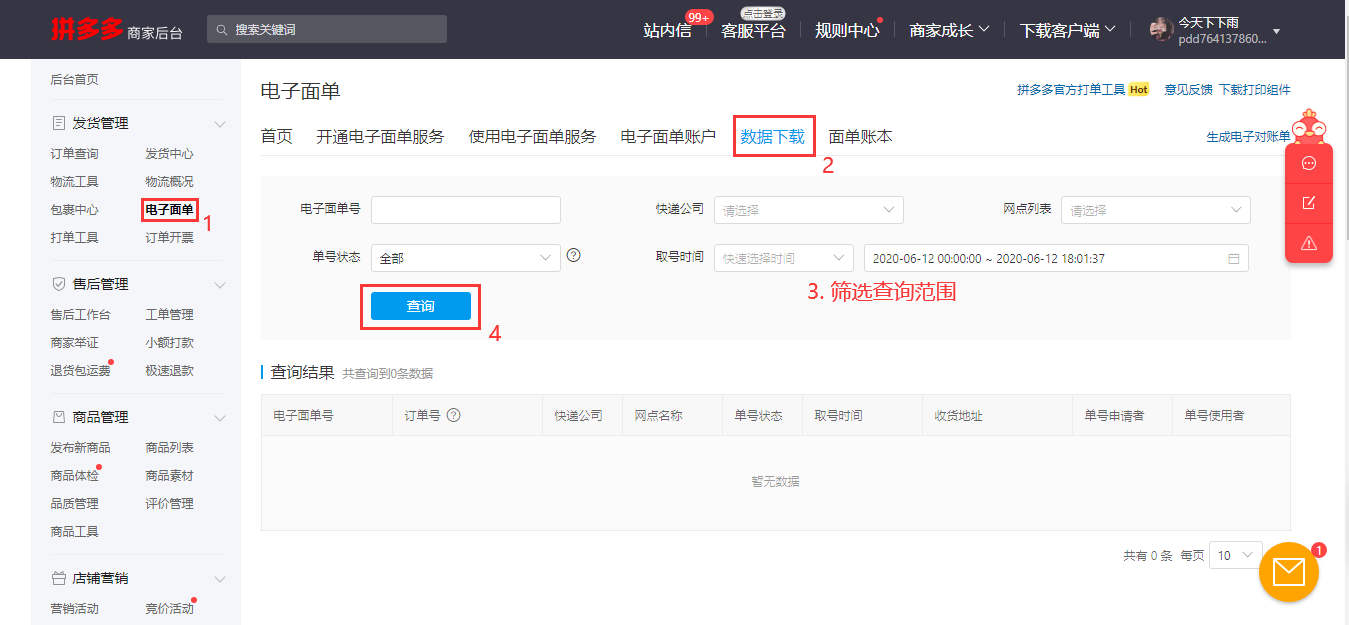1349x625 pixels.
Task: Open 发布新商品 in the sidebar
Action: tap(81, 448)
